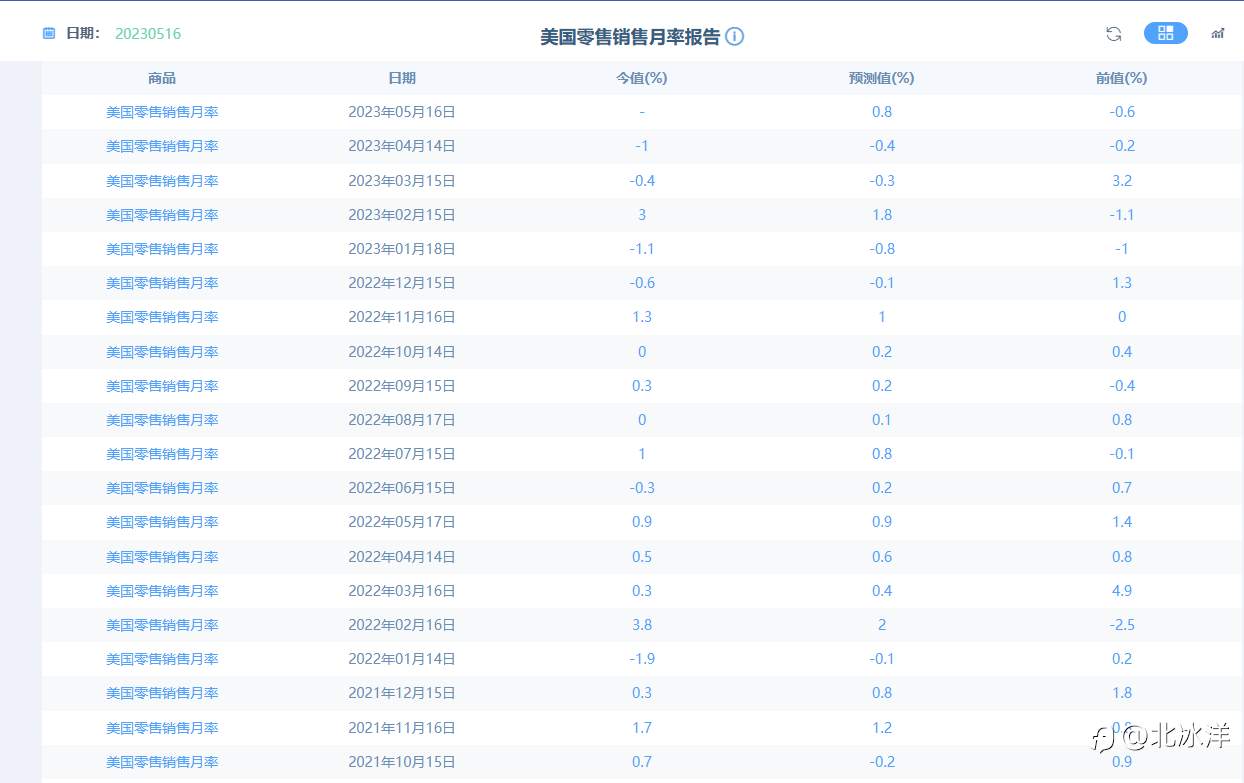This screenshot has height=783, width=1244.
Task: Select date cell 2022年03月16日
Action: click(x=402, y=591)
